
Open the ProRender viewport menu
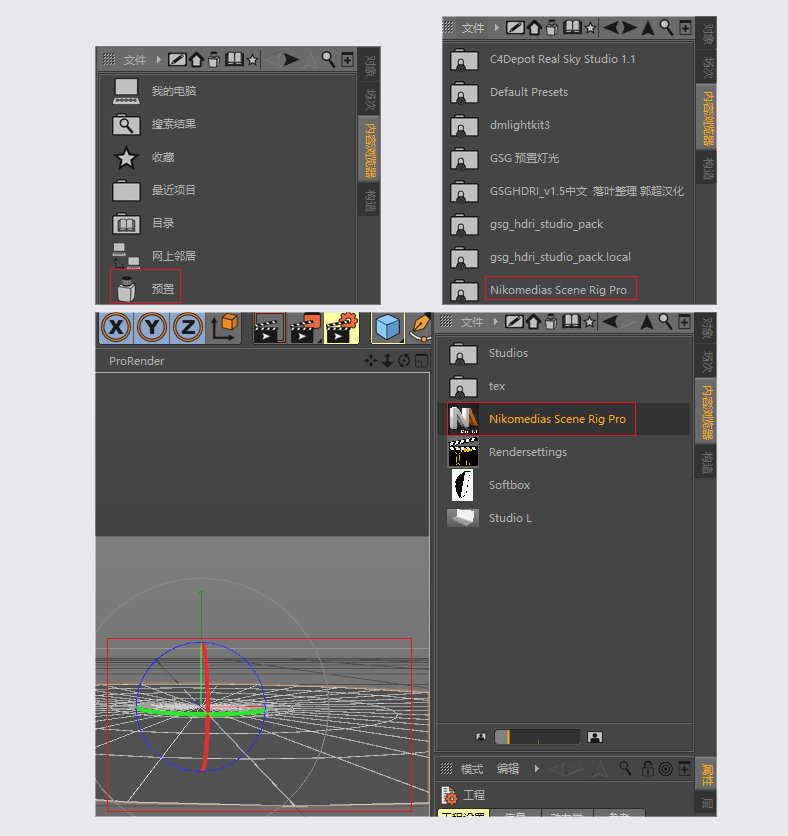[x=136, y=361]
